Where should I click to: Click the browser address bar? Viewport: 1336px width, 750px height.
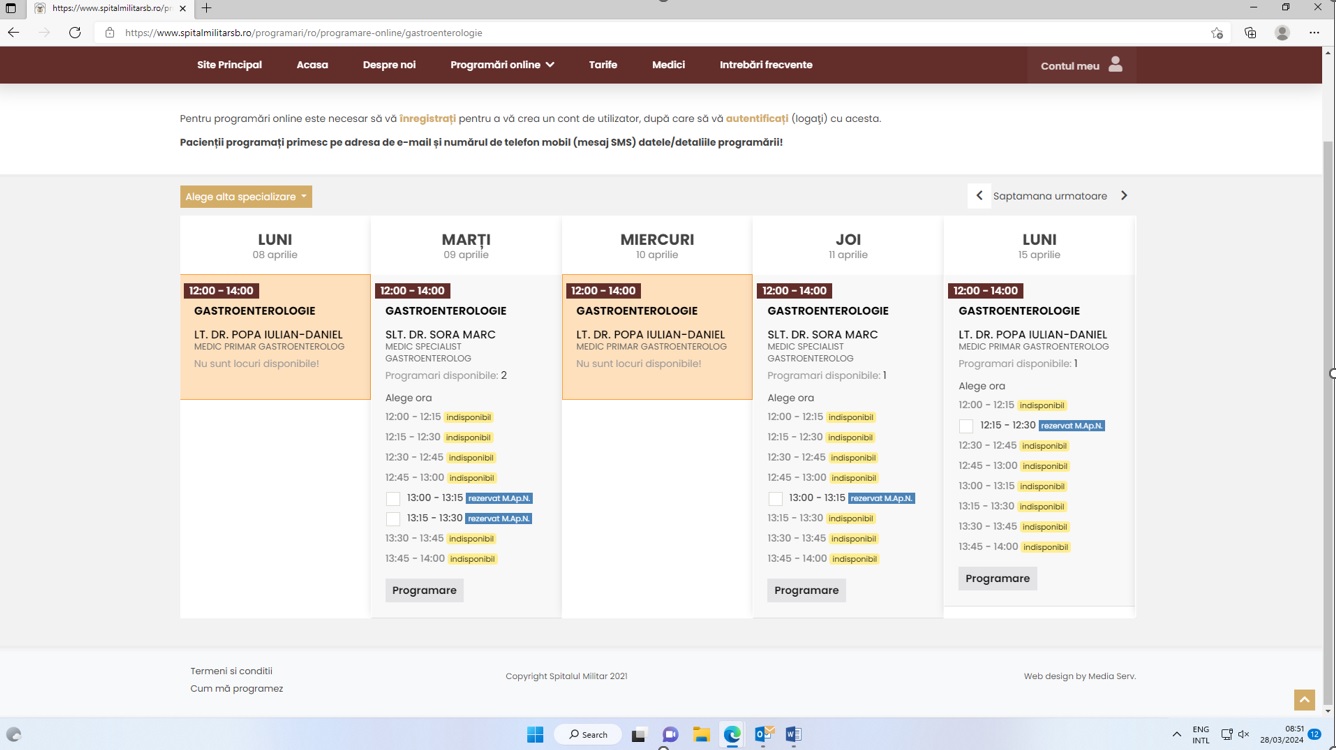pos(600,33)
